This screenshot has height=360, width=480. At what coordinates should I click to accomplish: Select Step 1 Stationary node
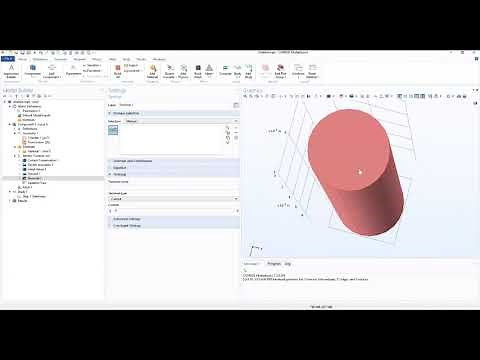point(32,196)
